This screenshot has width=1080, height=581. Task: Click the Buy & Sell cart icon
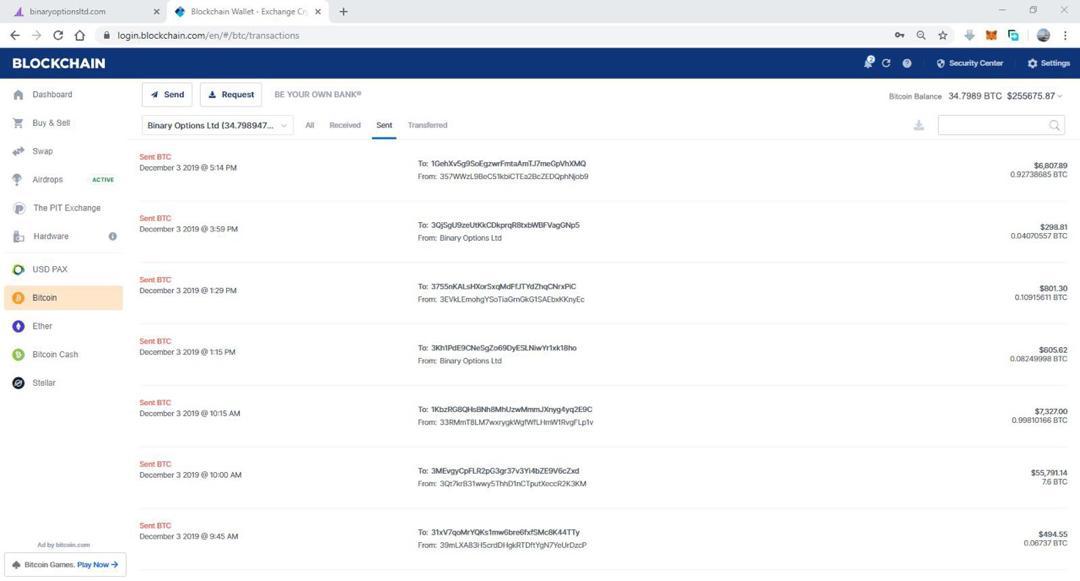tap(18, 123)
